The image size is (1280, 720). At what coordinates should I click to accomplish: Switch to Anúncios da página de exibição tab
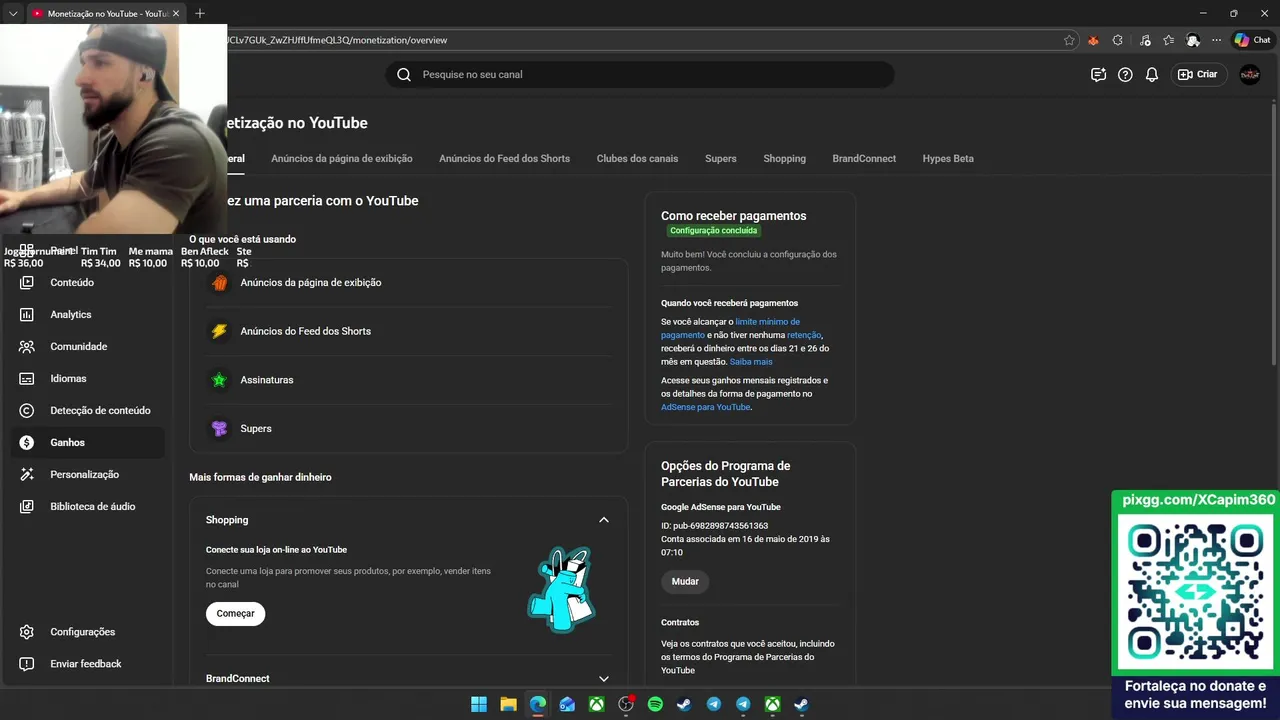(342, 159)
